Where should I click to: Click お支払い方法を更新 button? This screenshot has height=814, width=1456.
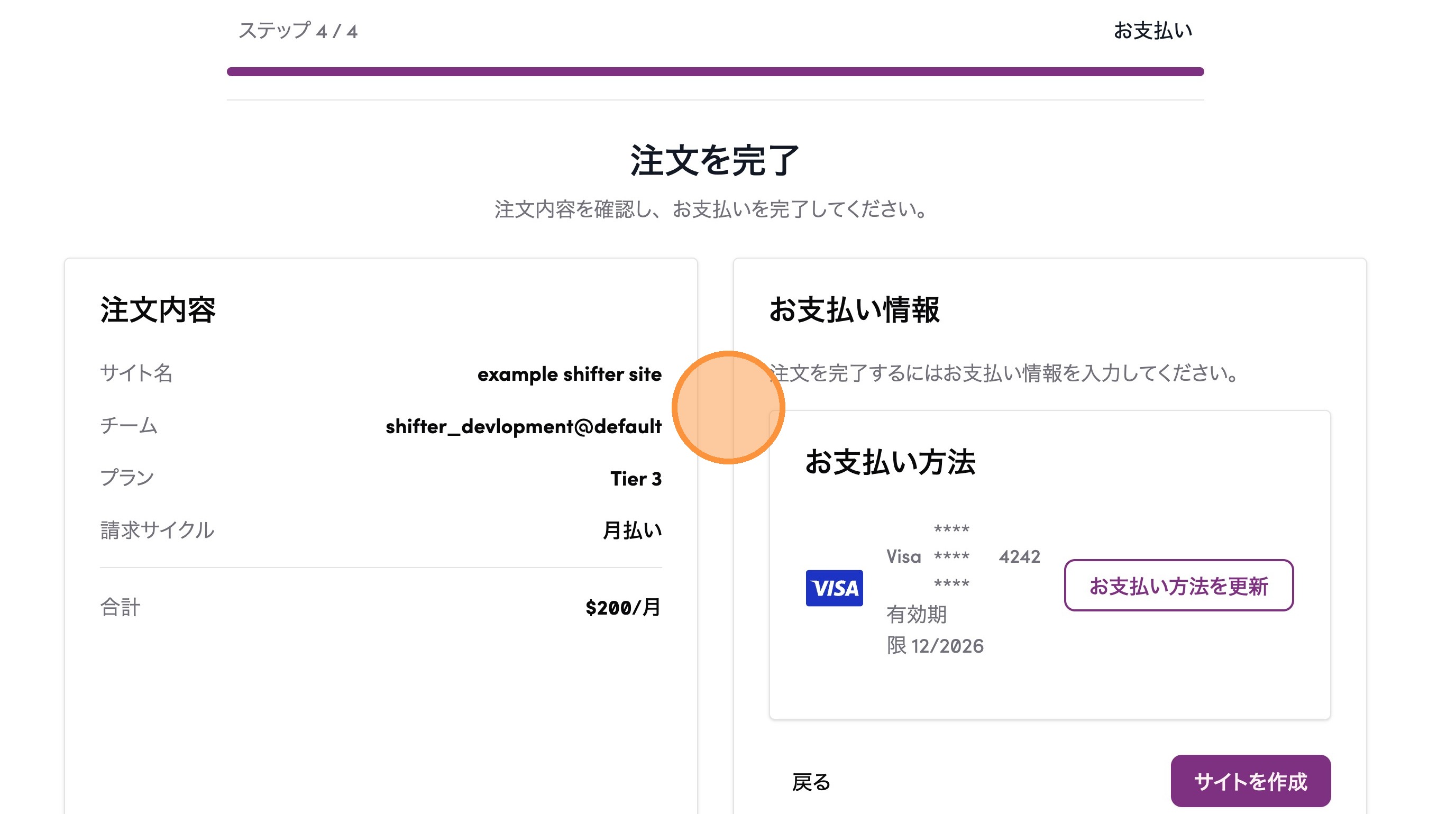point(1178,586)
